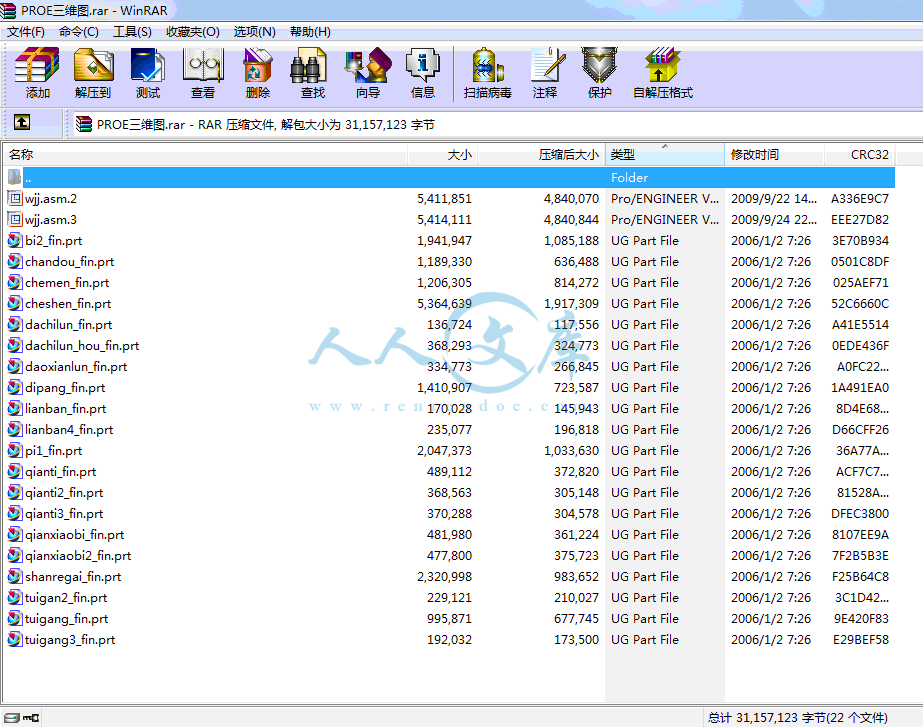This screenshot has width=923, height=727.
Task: Click the 注释 (Comment) toolbar icon
Action: (547, 65)
